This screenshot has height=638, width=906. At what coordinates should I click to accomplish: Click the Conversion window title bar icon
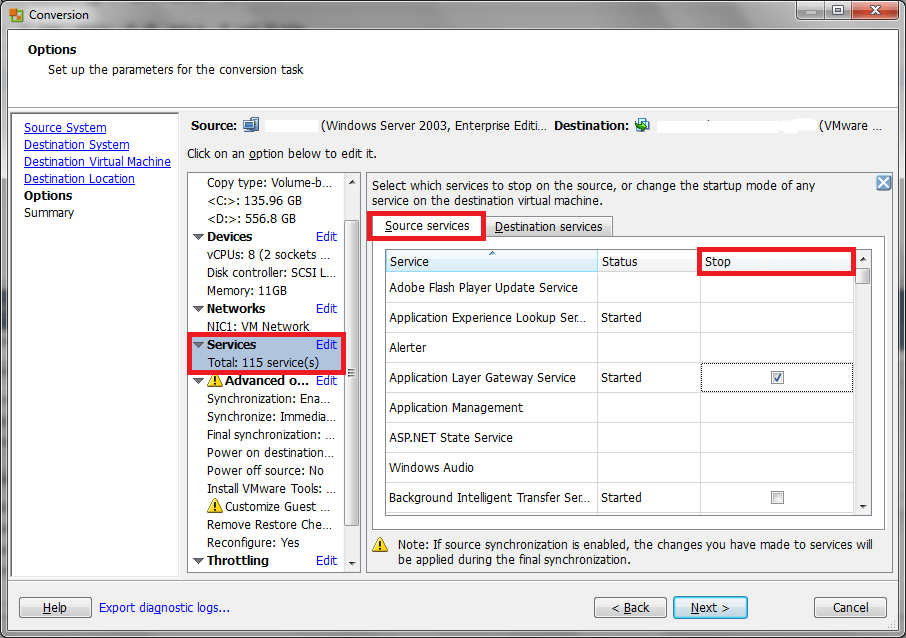click(x=16, y=14)
